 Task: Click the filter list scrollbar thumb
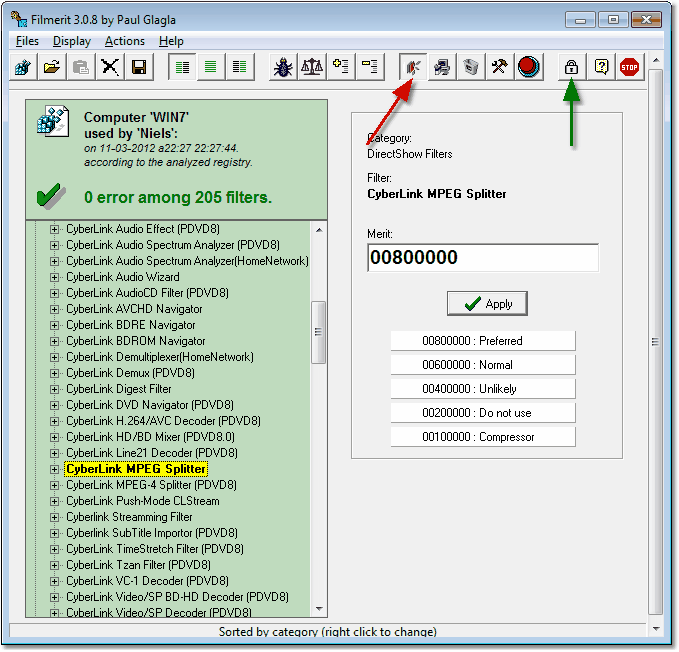(x=319, y=332)
